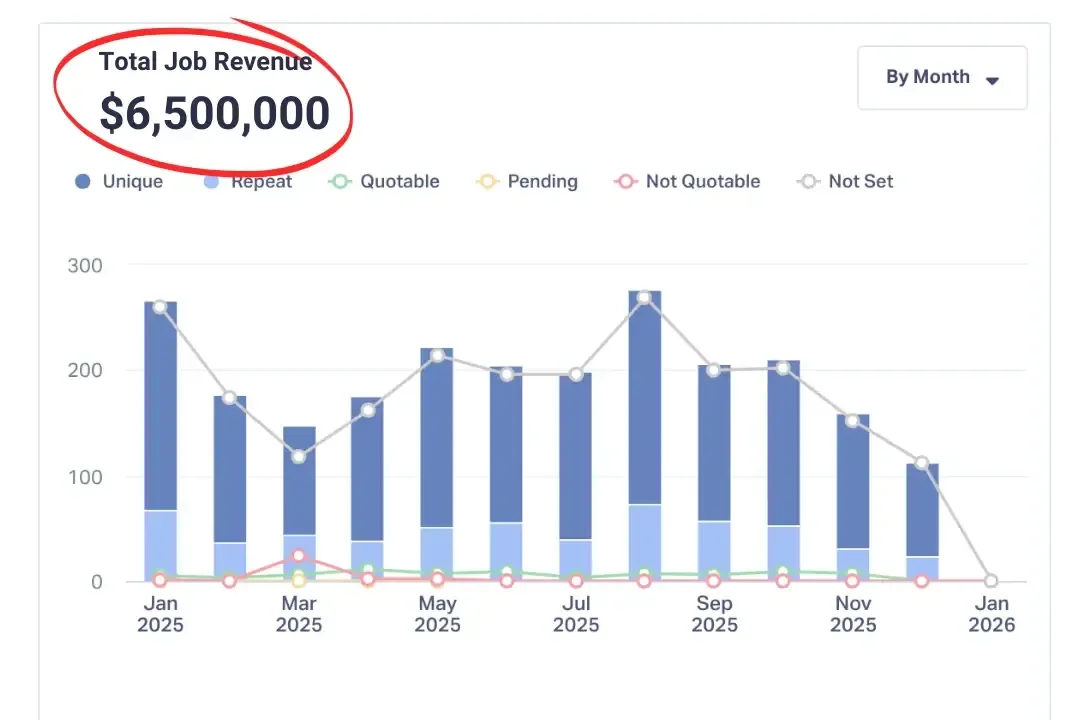The width and height of the screenshot is (1080, 720).
Task: Toggle the Pending legend series
Action: [x=527, y=181]
